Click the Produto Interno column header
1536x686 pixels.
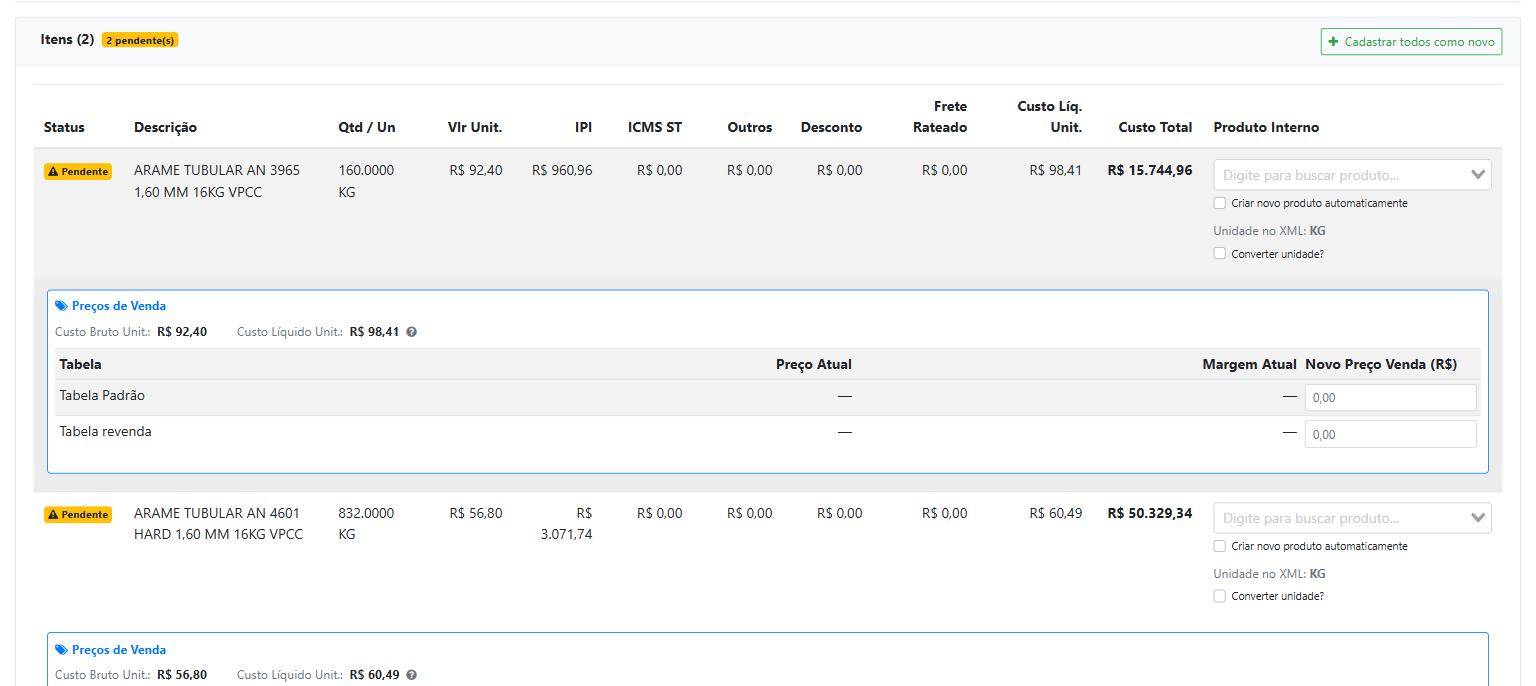click(1266, 127)
